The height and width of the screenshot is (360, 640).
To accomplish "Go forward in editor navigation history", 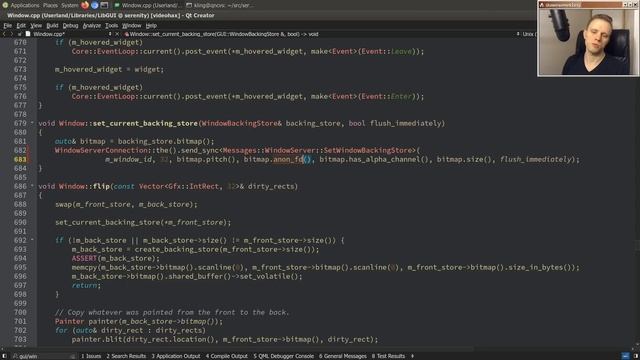I will pyautogui.click(x=11, y=34).
